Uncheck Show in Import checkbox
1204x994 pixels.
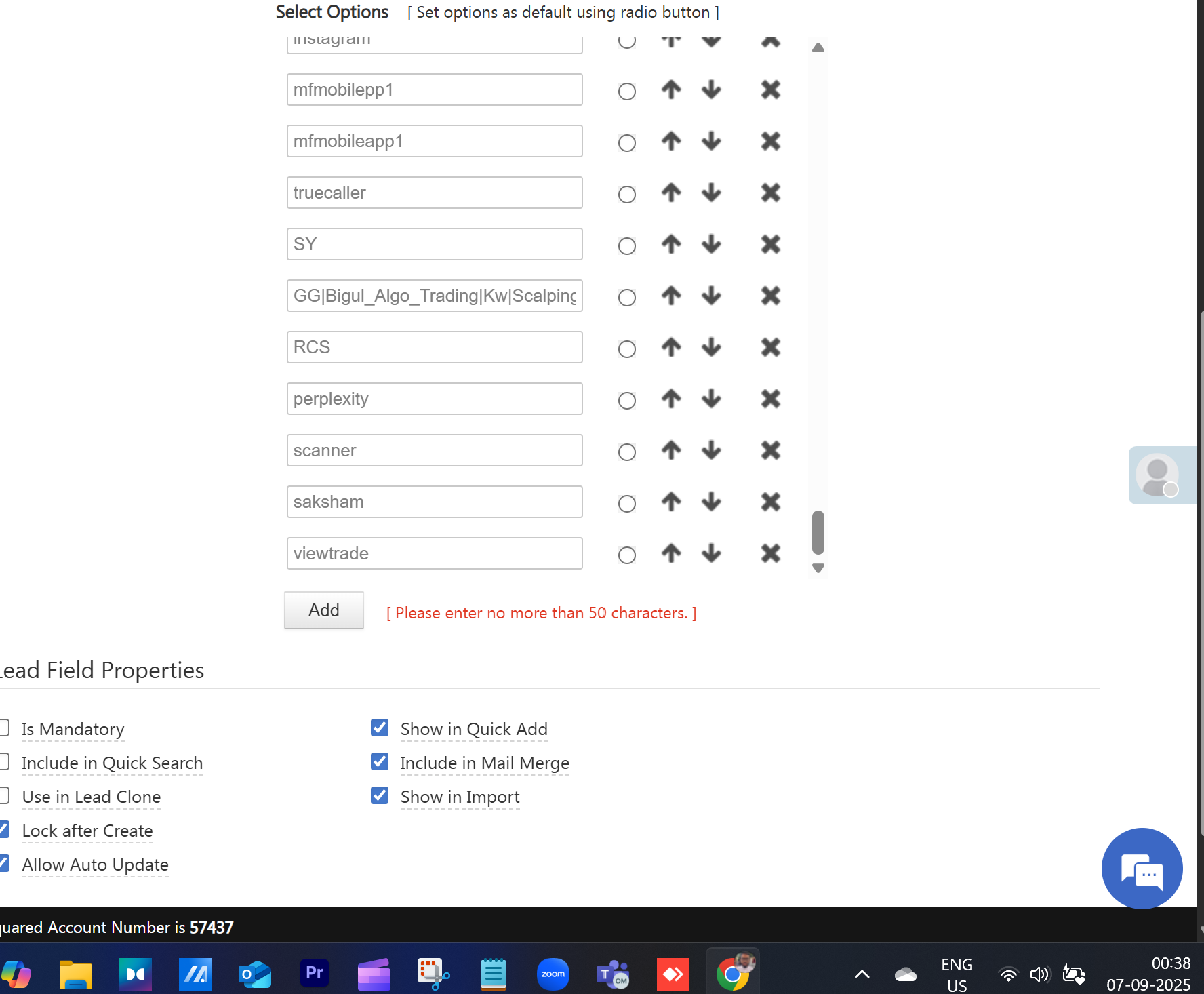380,795
